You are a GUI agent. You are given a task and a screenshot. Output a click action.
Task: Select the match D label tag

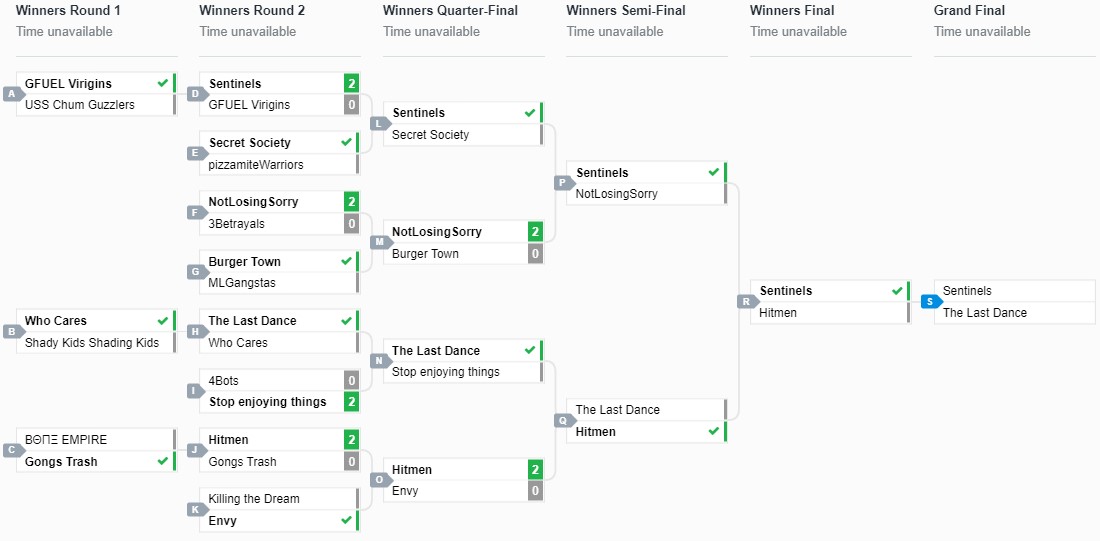tap(196, 94)
